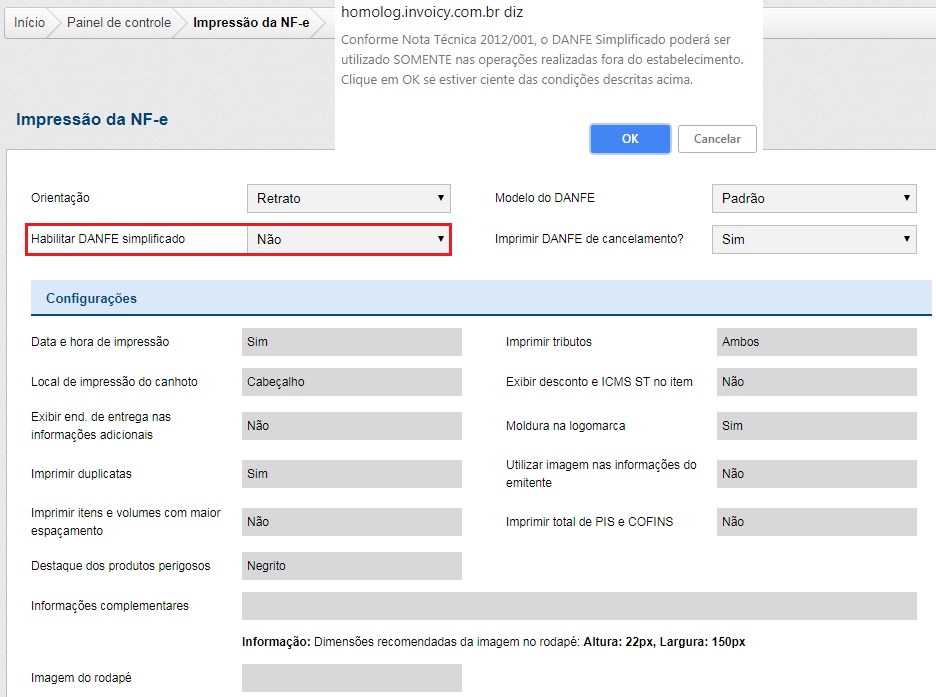Click the Imprimir duplicatas field

tap(351, 474)
